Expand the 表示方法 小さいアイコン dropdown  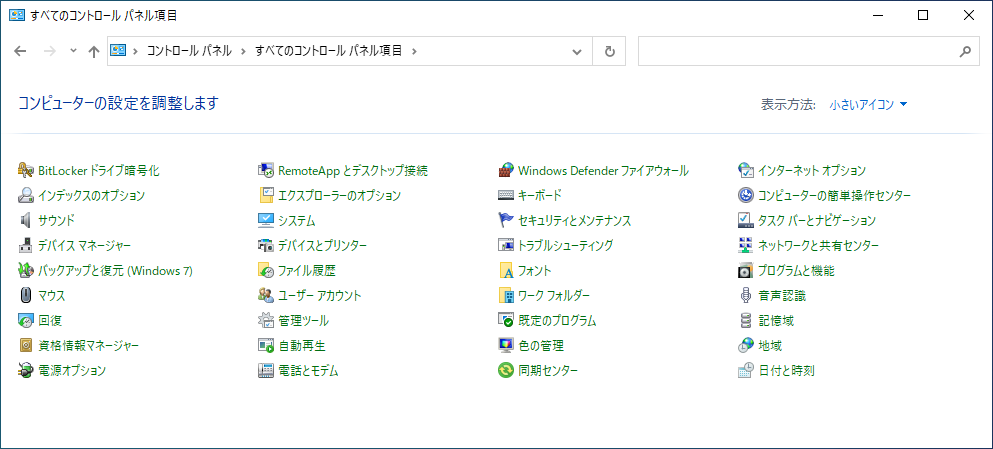tap(867, 104)
